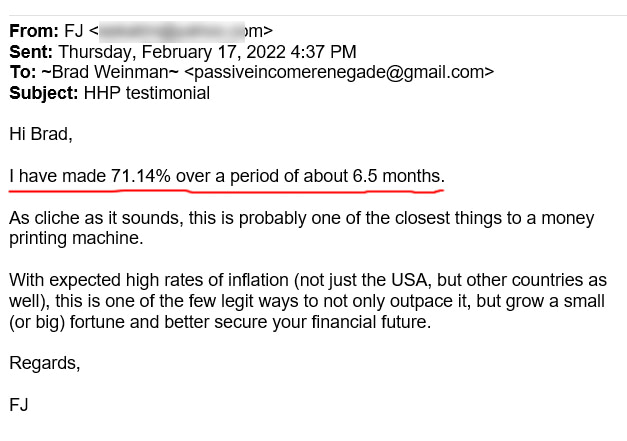Click the "printing machine" text

[73, 238]
